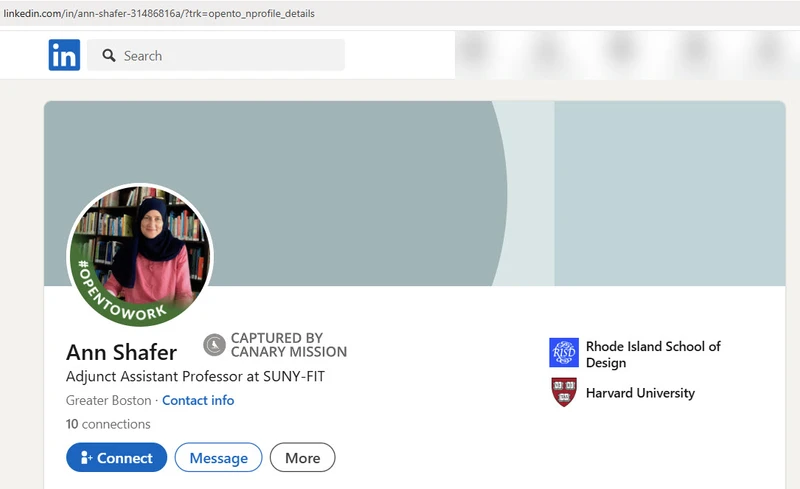Click the Harvard University crest logo

[x=564, y=392]
